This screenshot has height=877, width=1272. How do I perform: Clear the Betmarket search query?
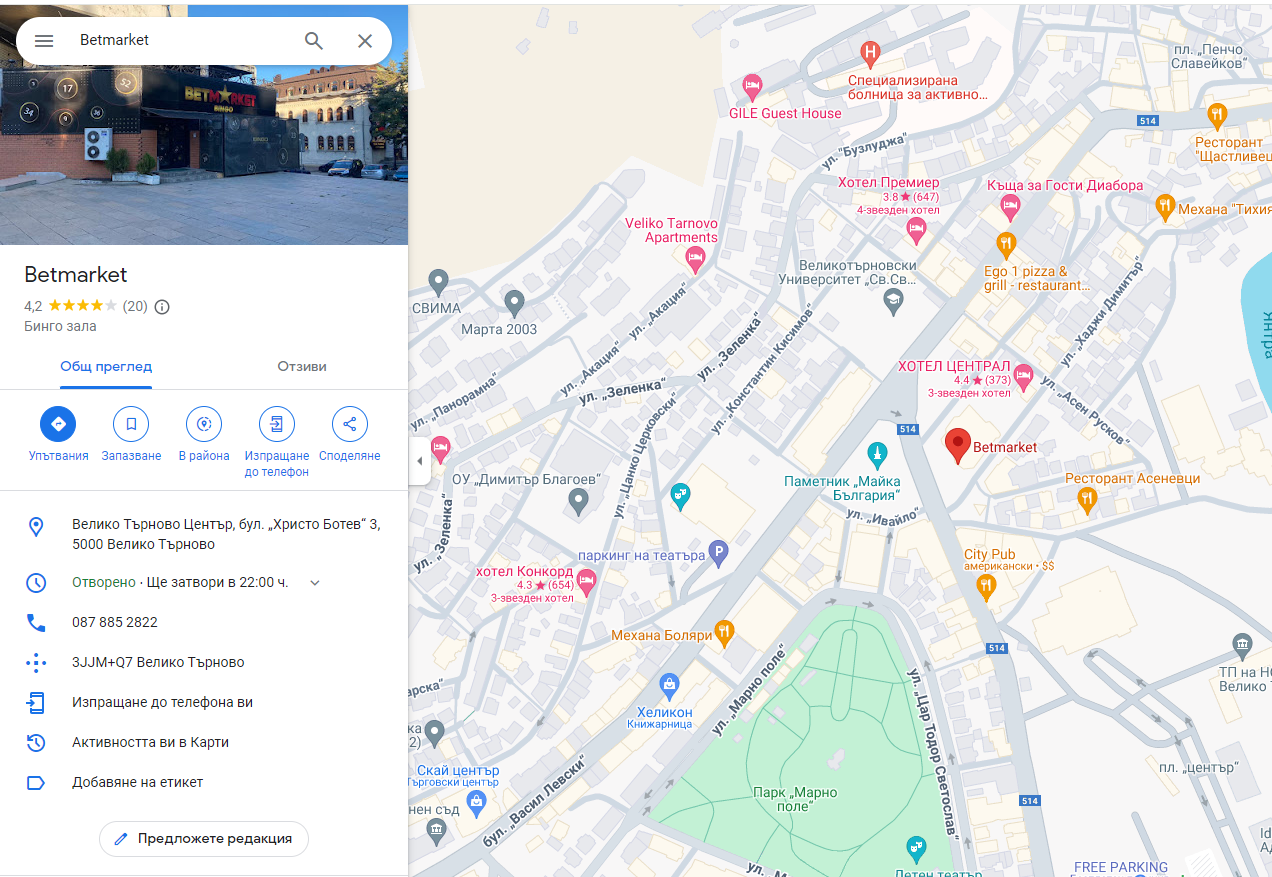click(365, 41)
